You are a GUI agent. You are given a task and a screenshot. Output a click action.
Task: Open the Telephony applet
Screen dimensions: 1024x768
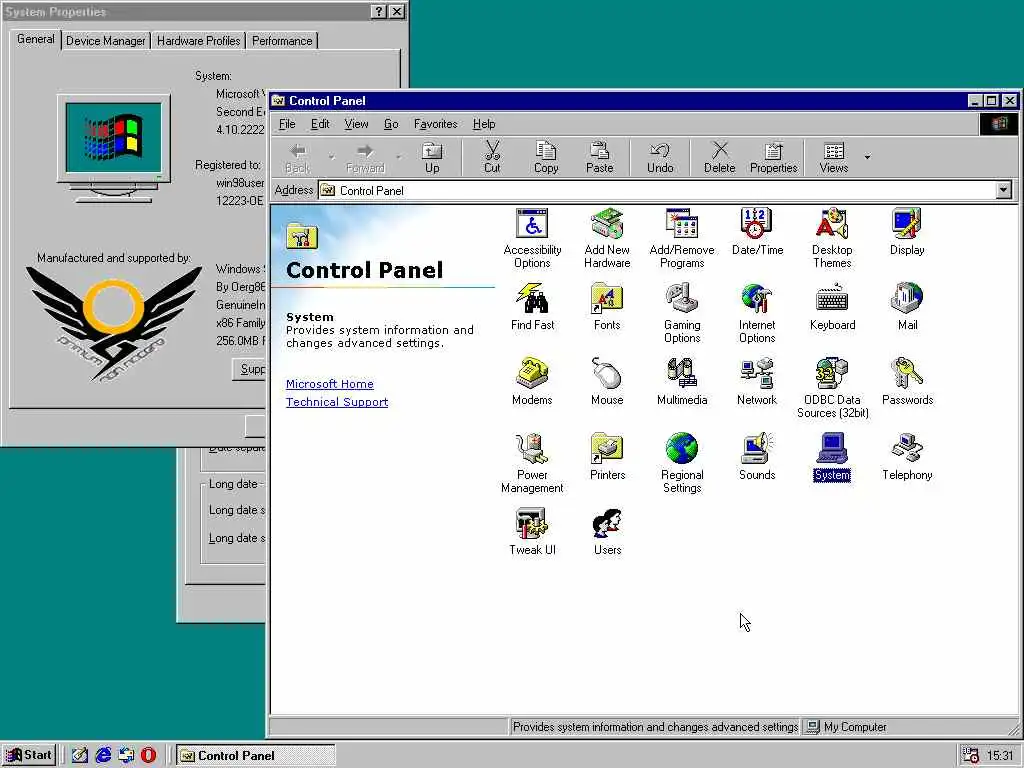[x=907, y=457]
